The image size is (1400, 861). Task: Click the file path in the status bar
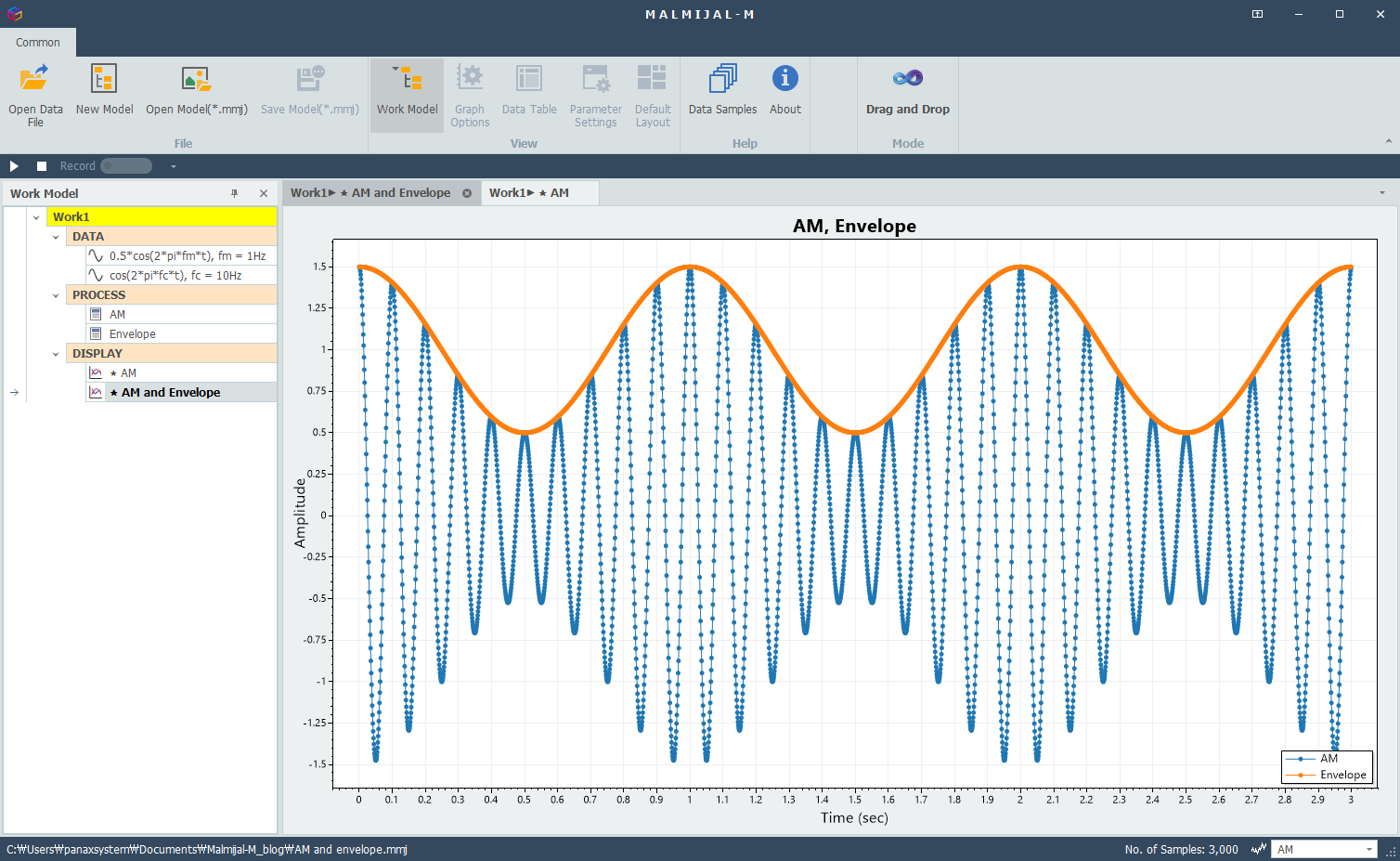[207, 849]
